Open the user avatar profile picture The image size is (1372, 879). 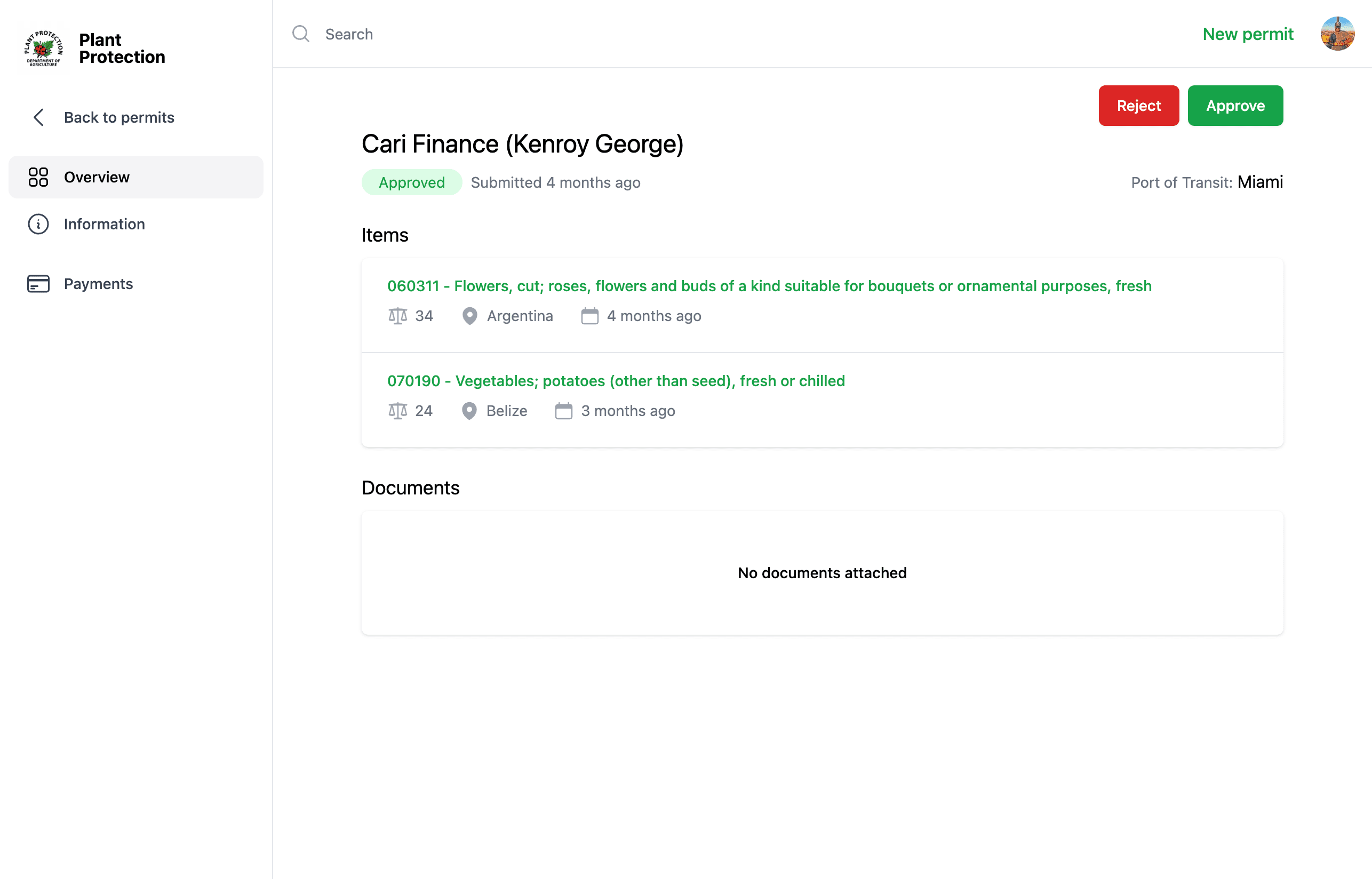pos(1337,34)
